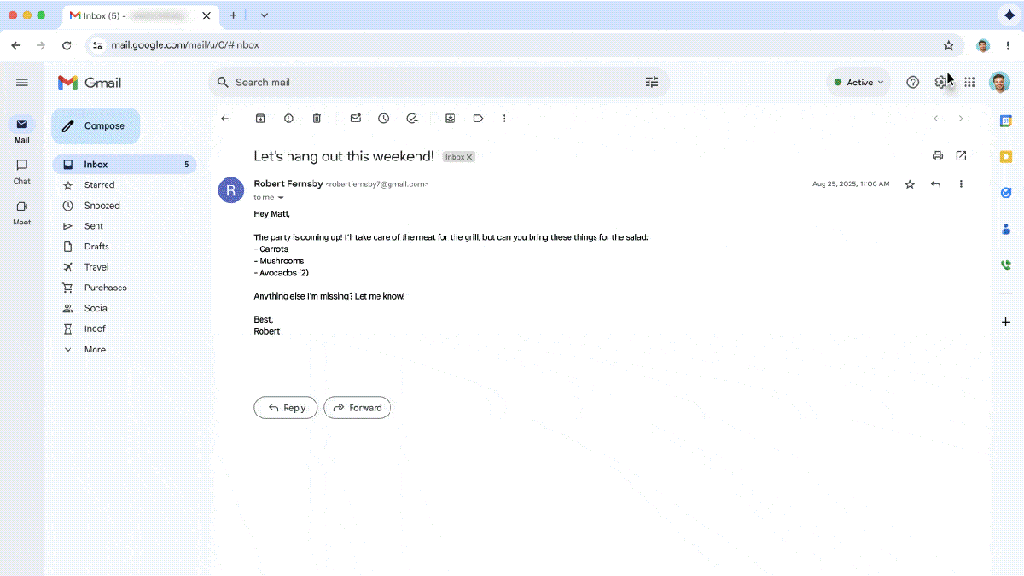This screenshot has width=1024, height=576.
Task: Archive the open email
Action: tap(260, 118)
